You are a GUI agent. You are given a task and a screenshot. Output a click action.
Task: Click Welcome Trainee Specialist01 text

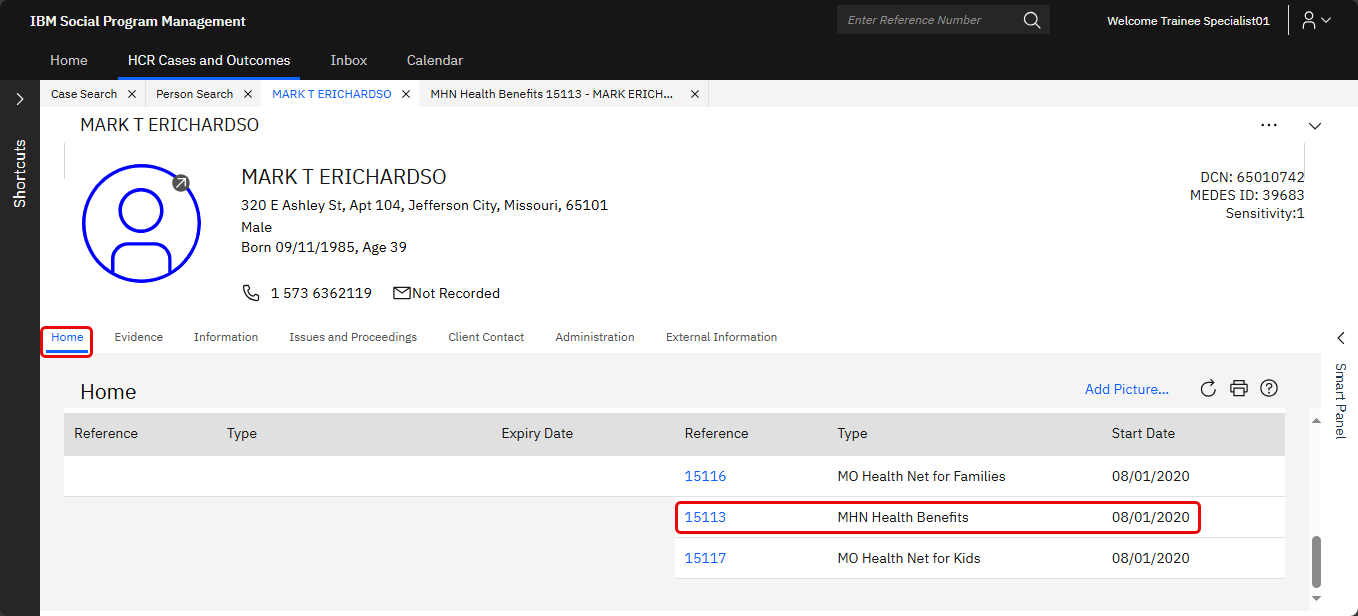(1188, 20)
